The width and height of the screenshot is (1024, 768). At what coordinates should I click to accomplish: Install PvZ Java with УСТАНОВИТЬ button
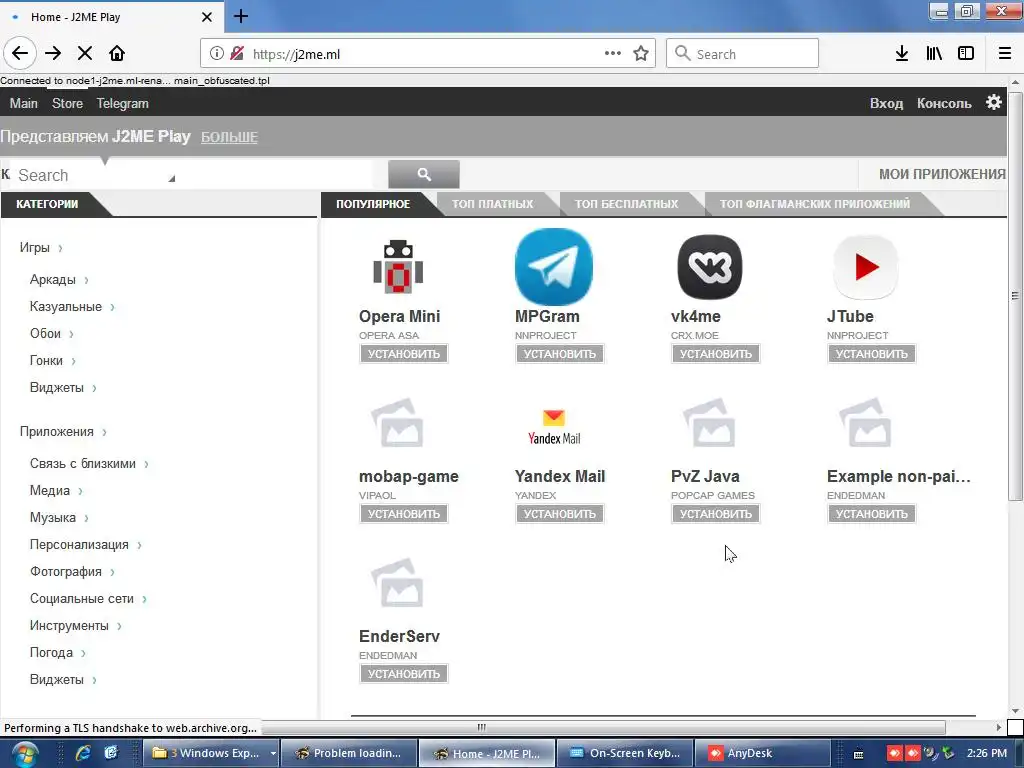pyautogui.click(x=716, y=514)
